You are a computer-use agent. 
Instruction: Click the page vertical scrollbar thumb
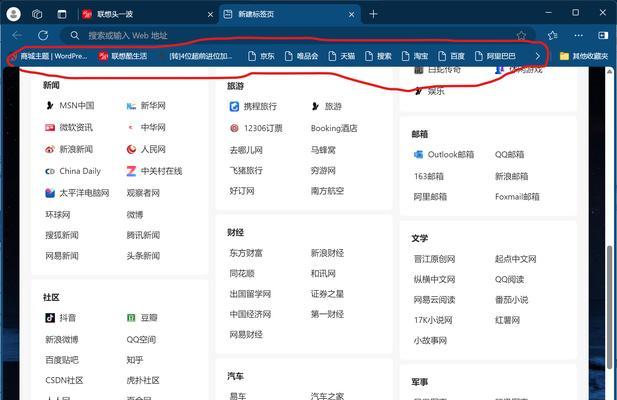tap(610, 307)
